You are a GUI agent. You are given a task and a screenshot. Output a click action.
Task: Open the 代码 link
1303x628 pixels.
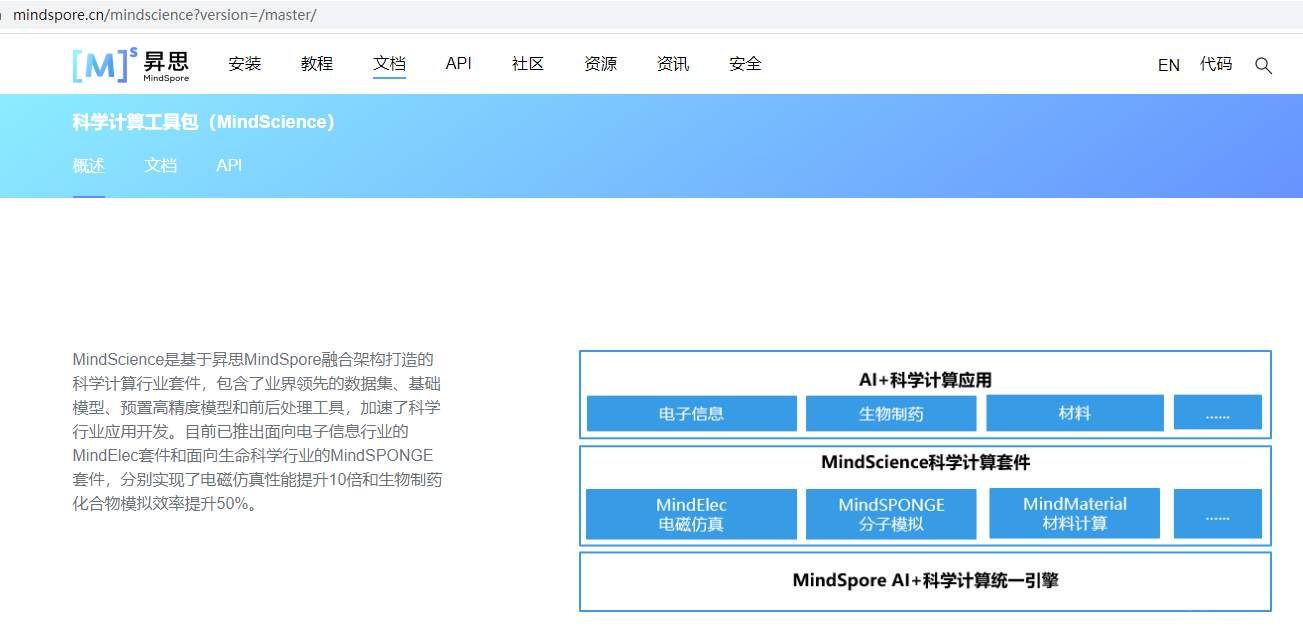[1216, 64]
